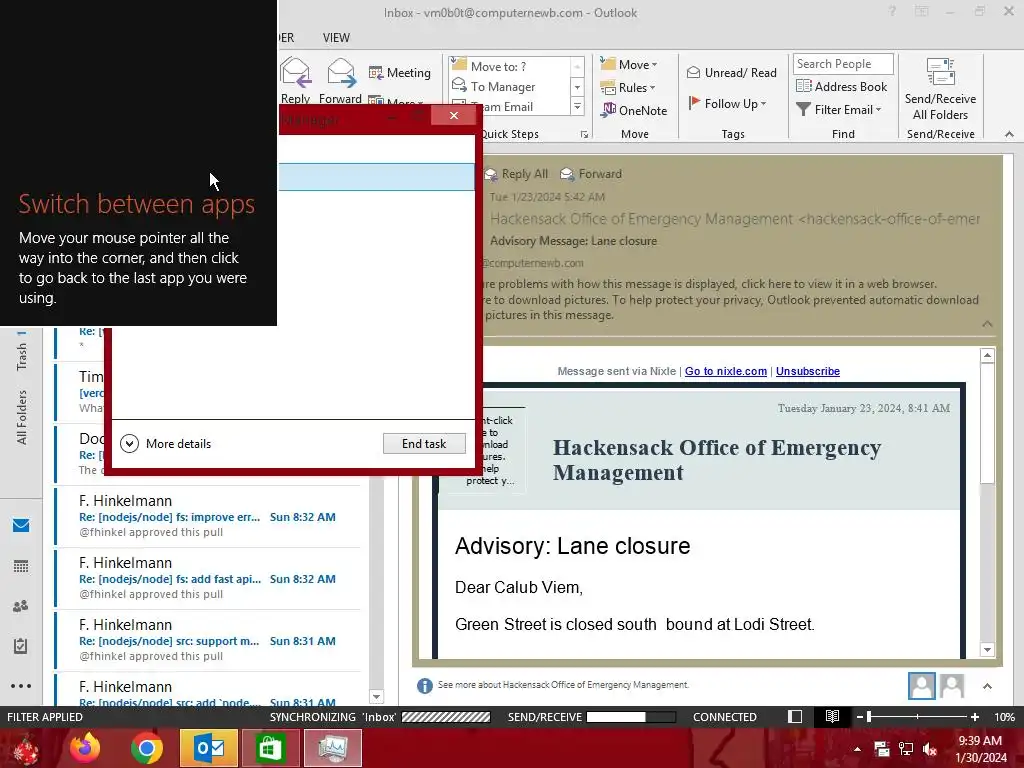Screen dimensions: 1024x768
Task: Click the Unsubscribe link
Action: pyautogui.click(x=808, y=371)
